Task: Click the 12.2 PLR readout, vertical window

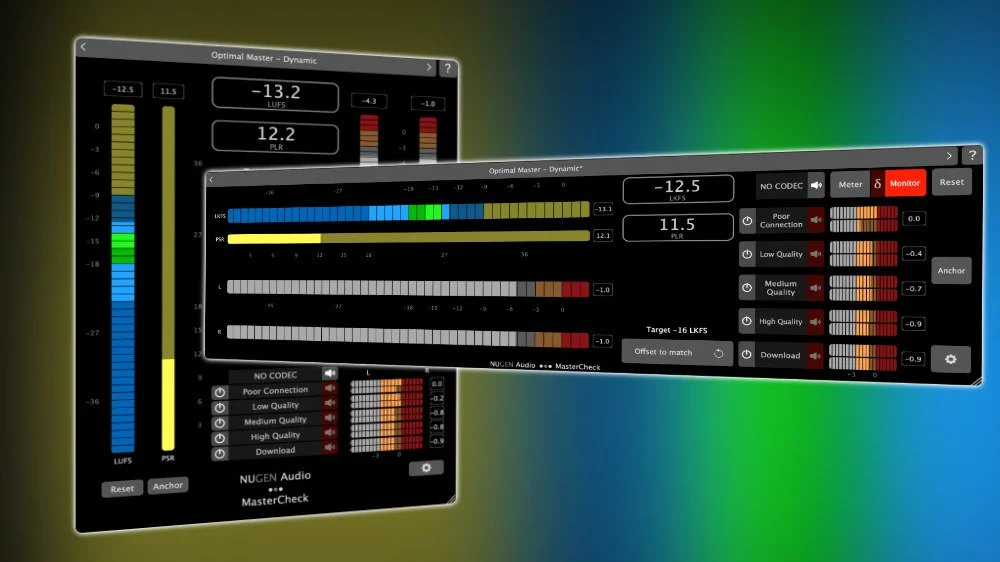Action: tap(275, 137)
